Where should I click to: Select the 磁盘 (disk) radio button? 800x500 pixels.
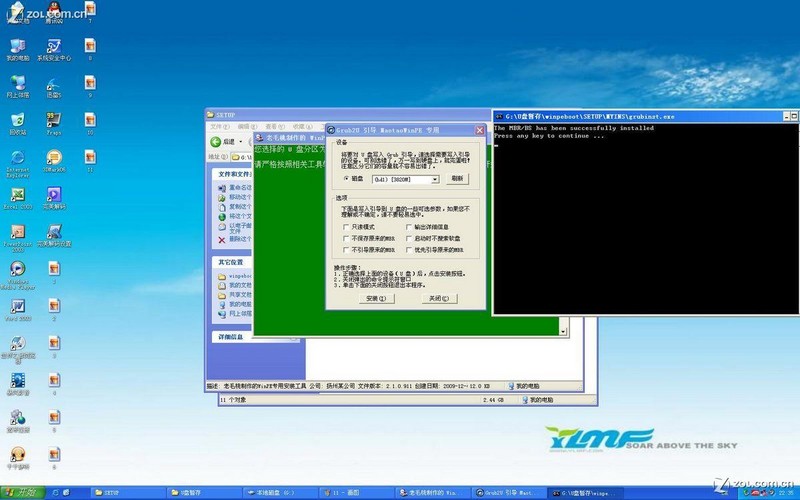(346, 179)
